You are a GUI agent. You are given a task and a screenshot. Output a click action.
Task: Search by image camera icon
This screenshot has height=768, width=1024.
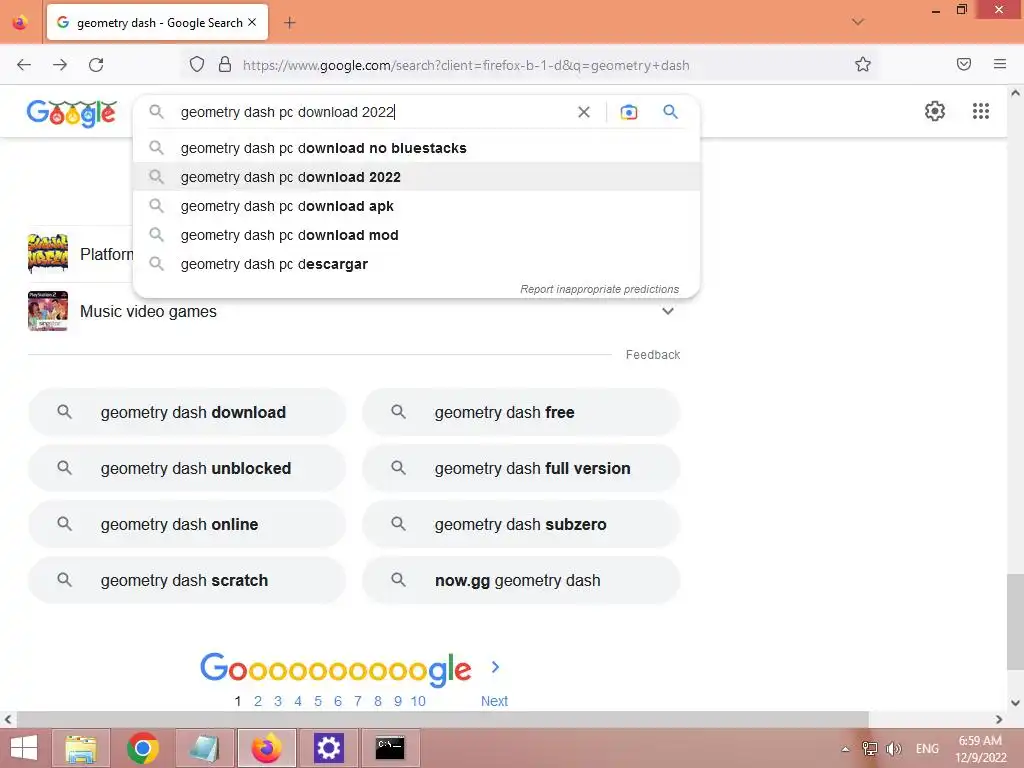[x=628, y=112]
